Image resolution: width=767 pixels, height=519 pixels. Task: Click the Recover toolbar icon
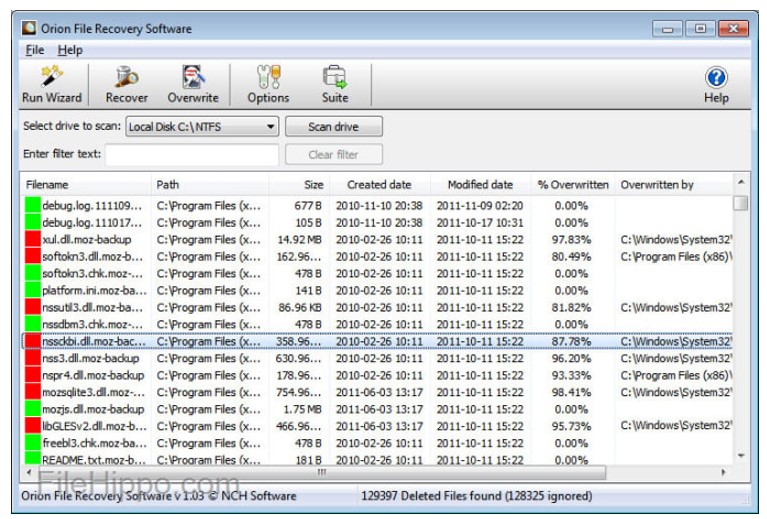click(126, 84)
